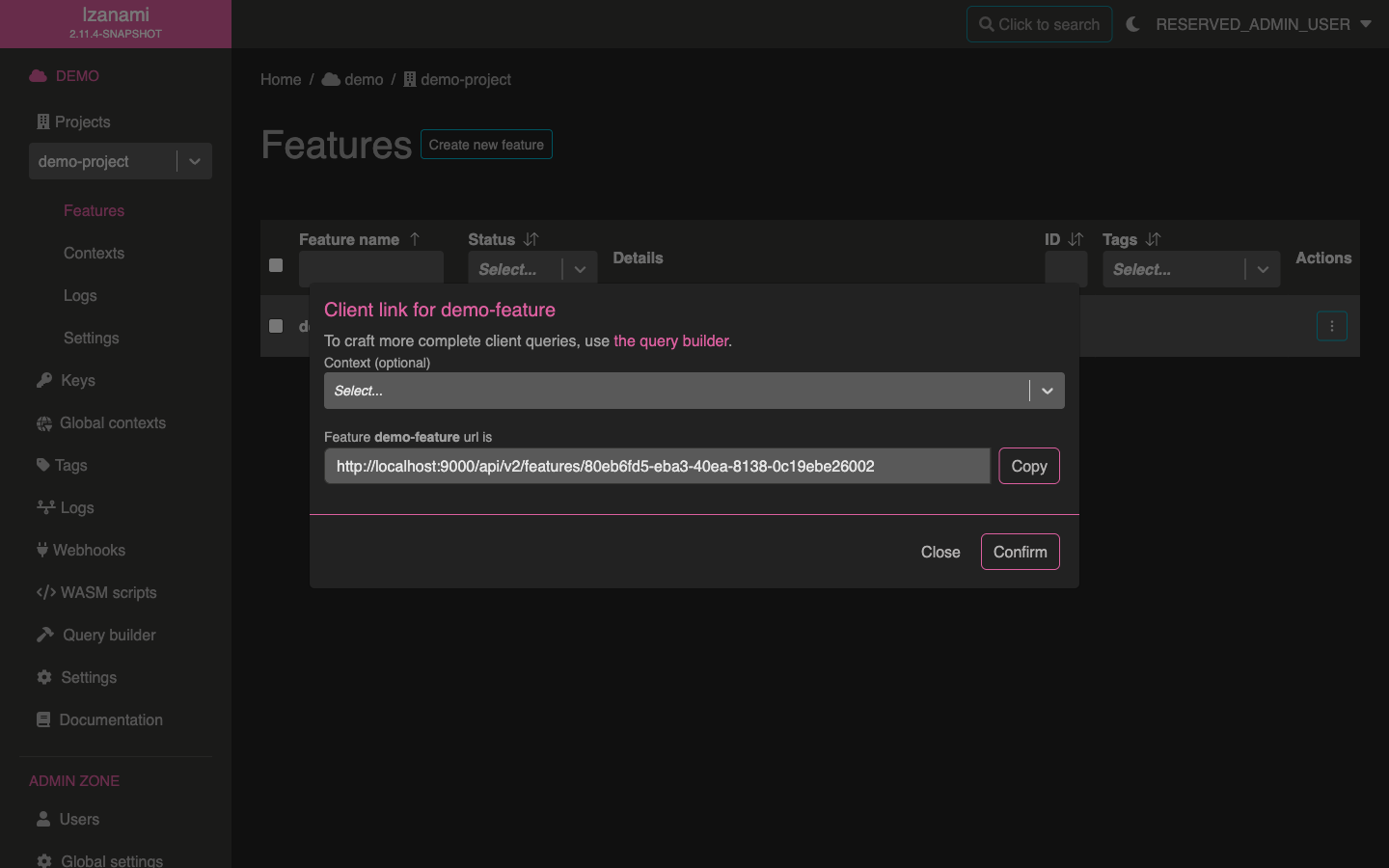This screenshot has height=868, width=1389.
Task: Check the select-all checkbox in table header
Action: coord(276,265)
